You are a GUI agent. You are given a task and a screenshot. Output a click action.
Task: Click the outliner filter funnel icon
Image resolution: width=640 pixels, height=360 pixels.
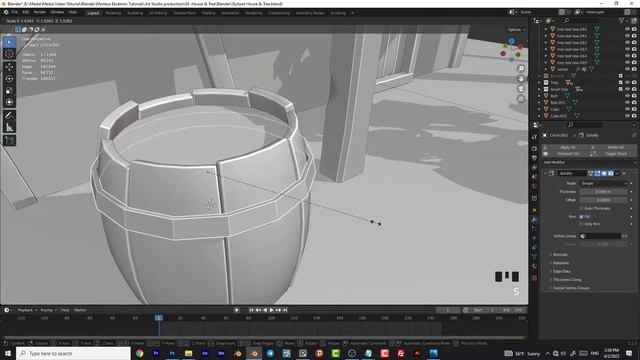(622, 20)
